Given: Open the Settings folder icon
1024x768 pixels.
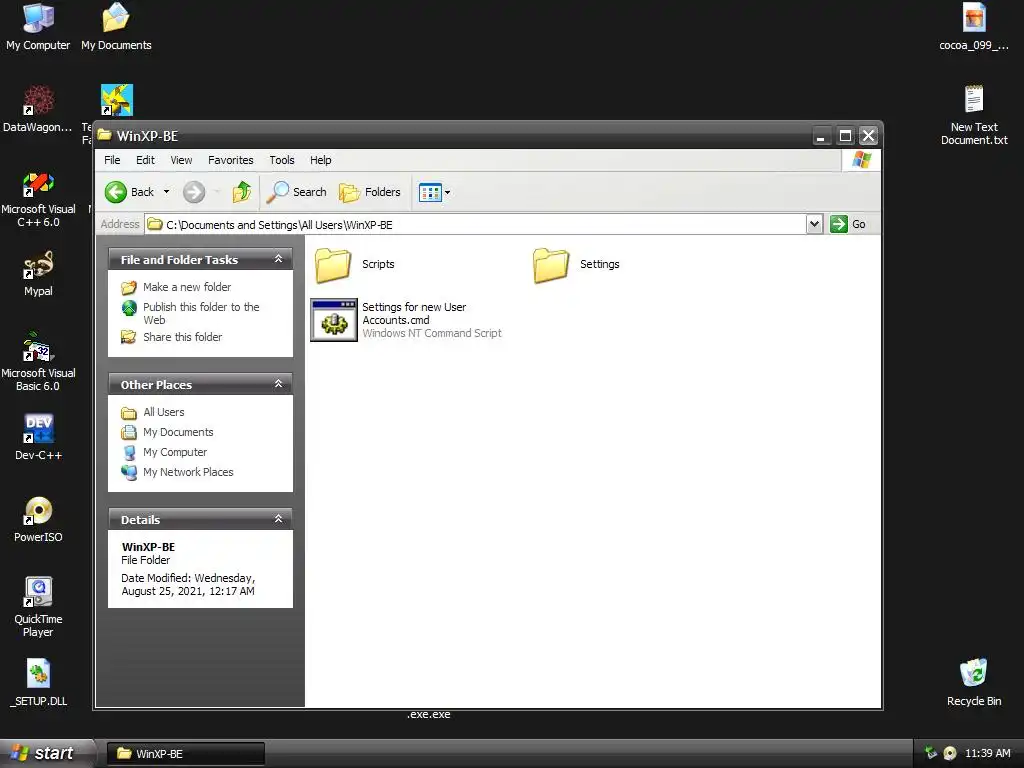Looking at the screenshot, I should tap(551, 265).
